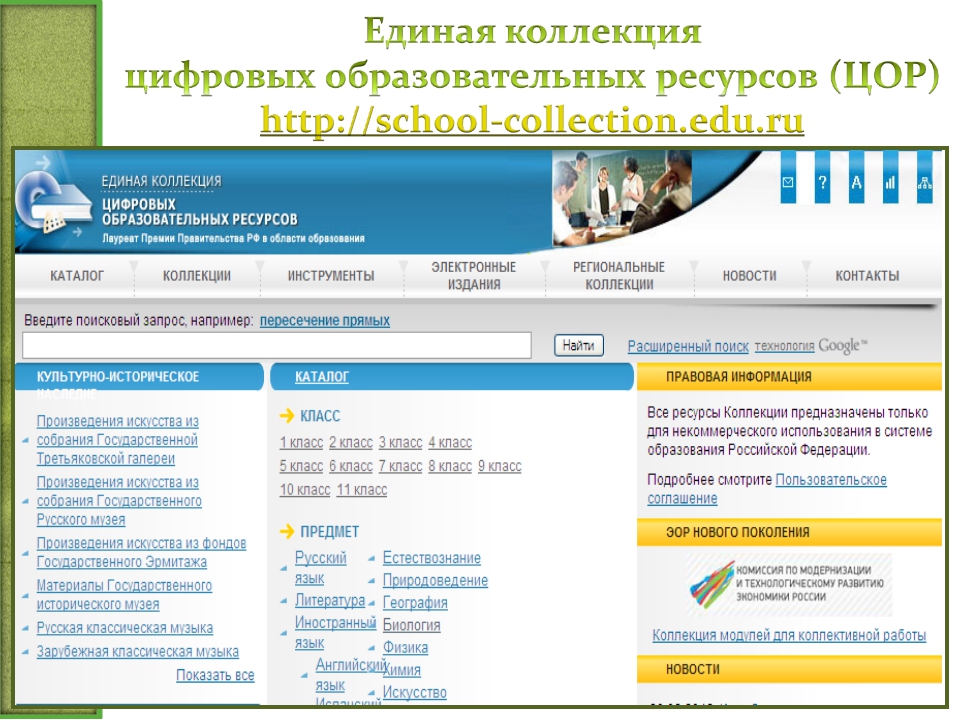Viewport: 960px width, 720px height.
Task: Open subject Физика
Action: 405,648
